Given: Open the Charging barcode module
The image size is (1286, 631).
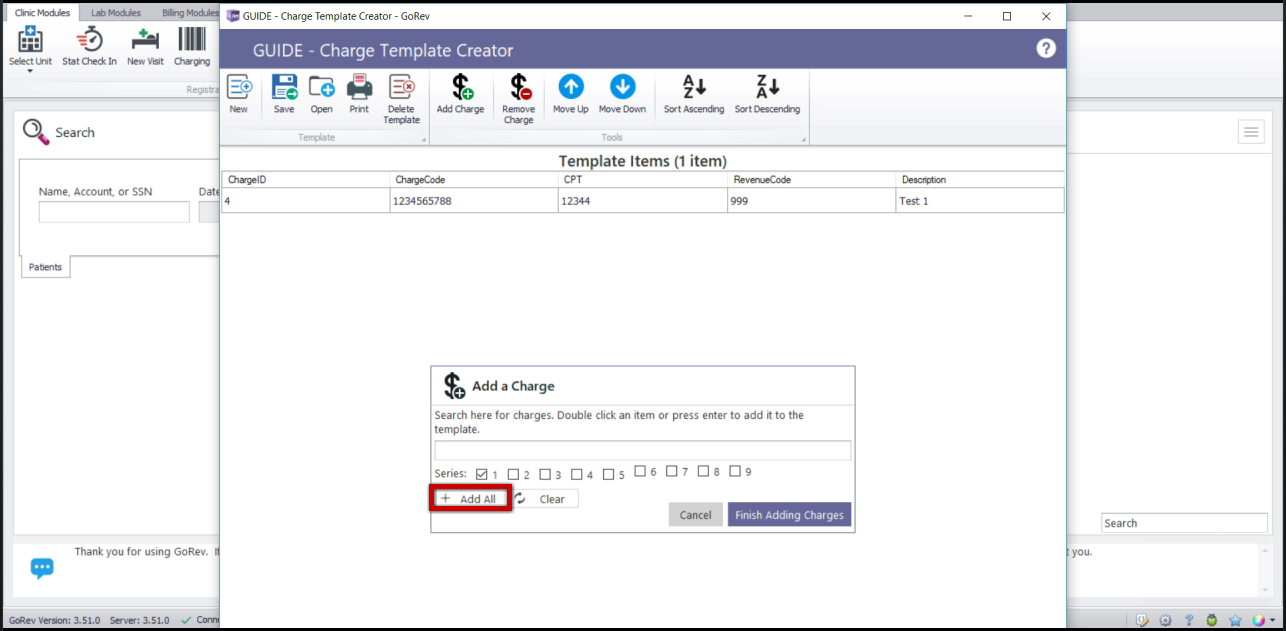Looking at the screenshot, I should click(x=192, y=46).
